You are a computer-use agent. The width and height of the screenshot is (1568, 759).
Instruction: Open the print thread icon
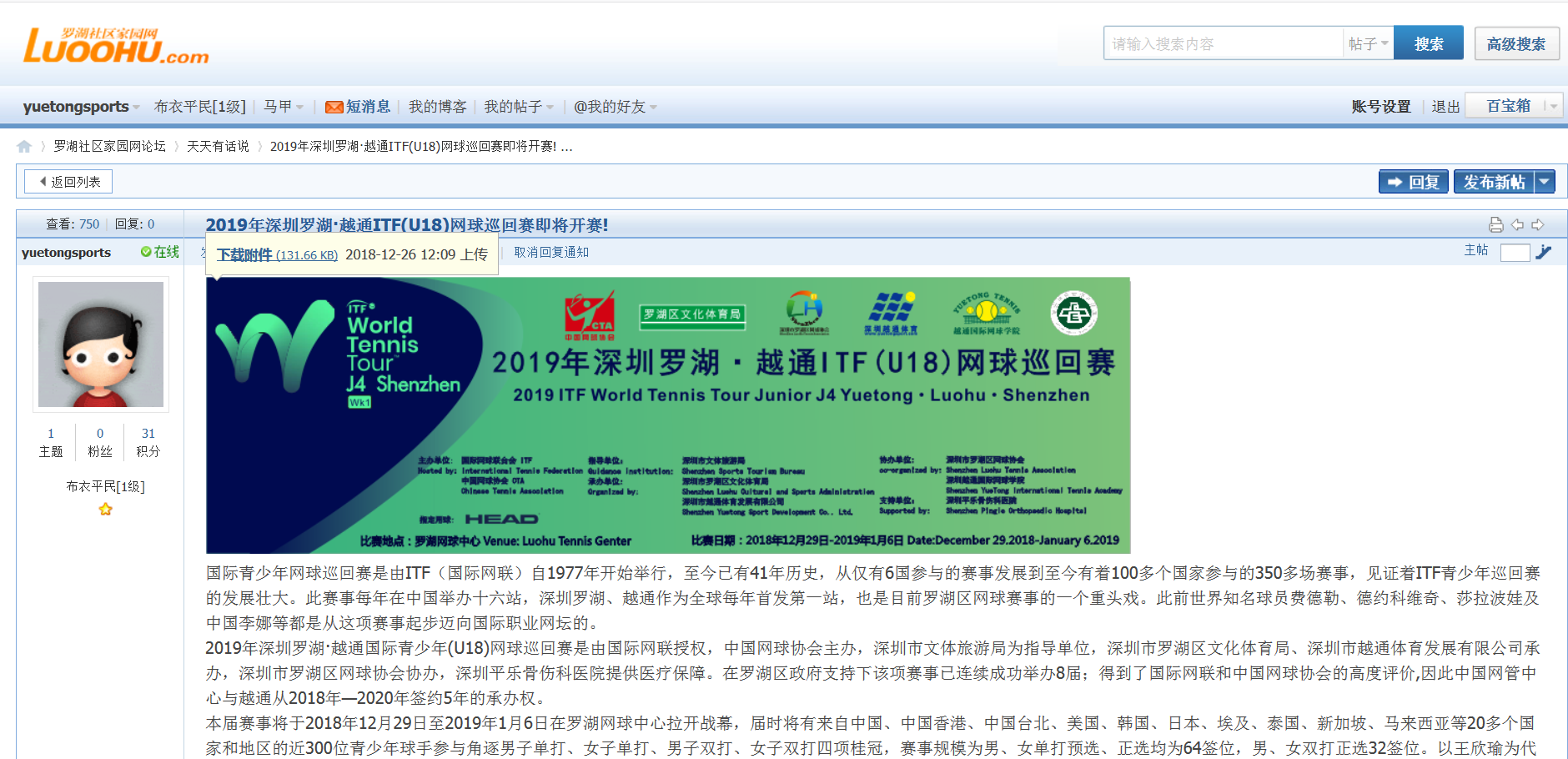click(1495, 224)
